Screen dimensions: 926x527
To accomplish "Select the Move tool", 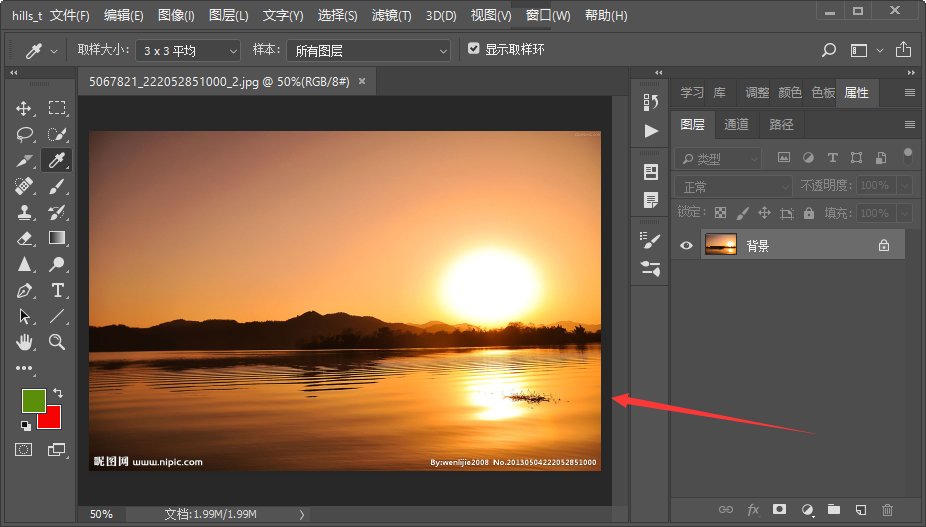I will click(x=24, y=108).
